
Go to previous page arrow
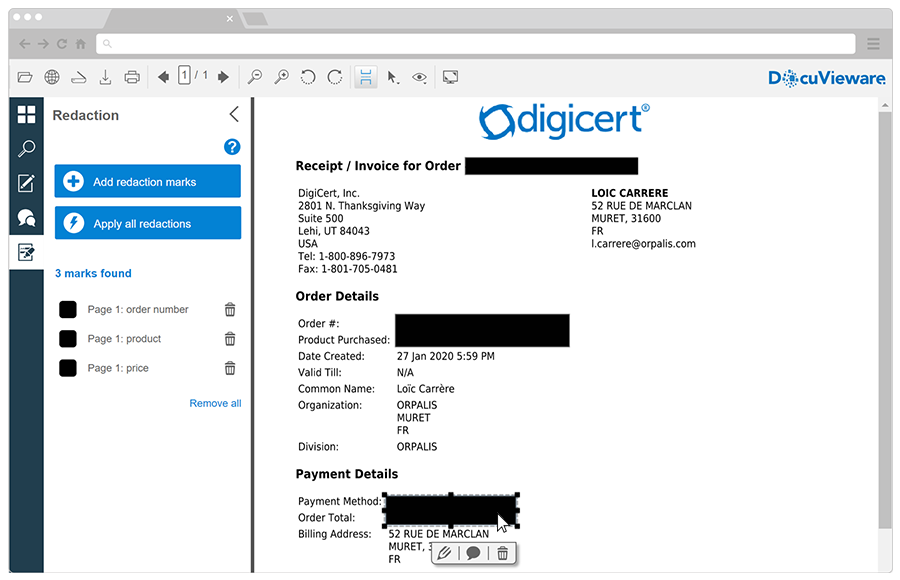pos(164,77)
